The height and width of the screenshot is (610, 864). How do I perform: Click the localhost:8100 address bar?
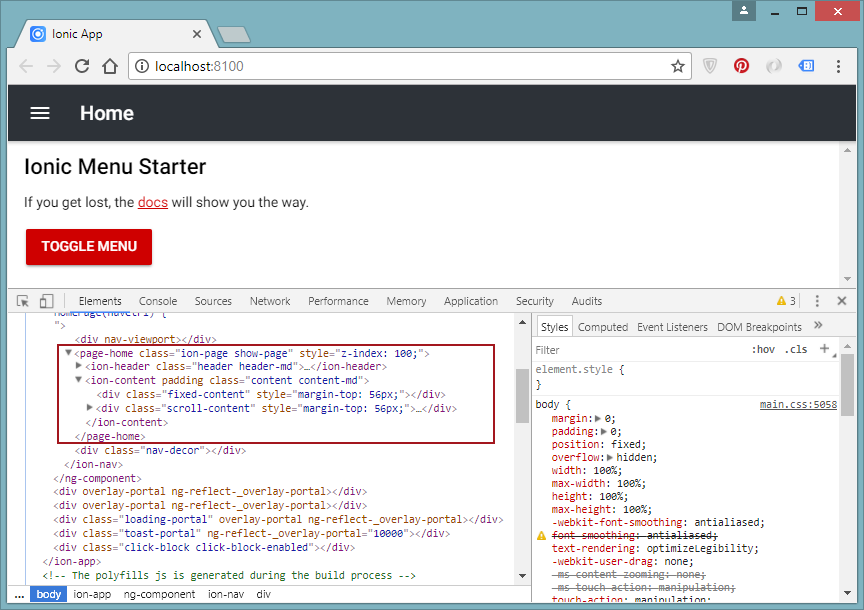[x=409, y=66]
